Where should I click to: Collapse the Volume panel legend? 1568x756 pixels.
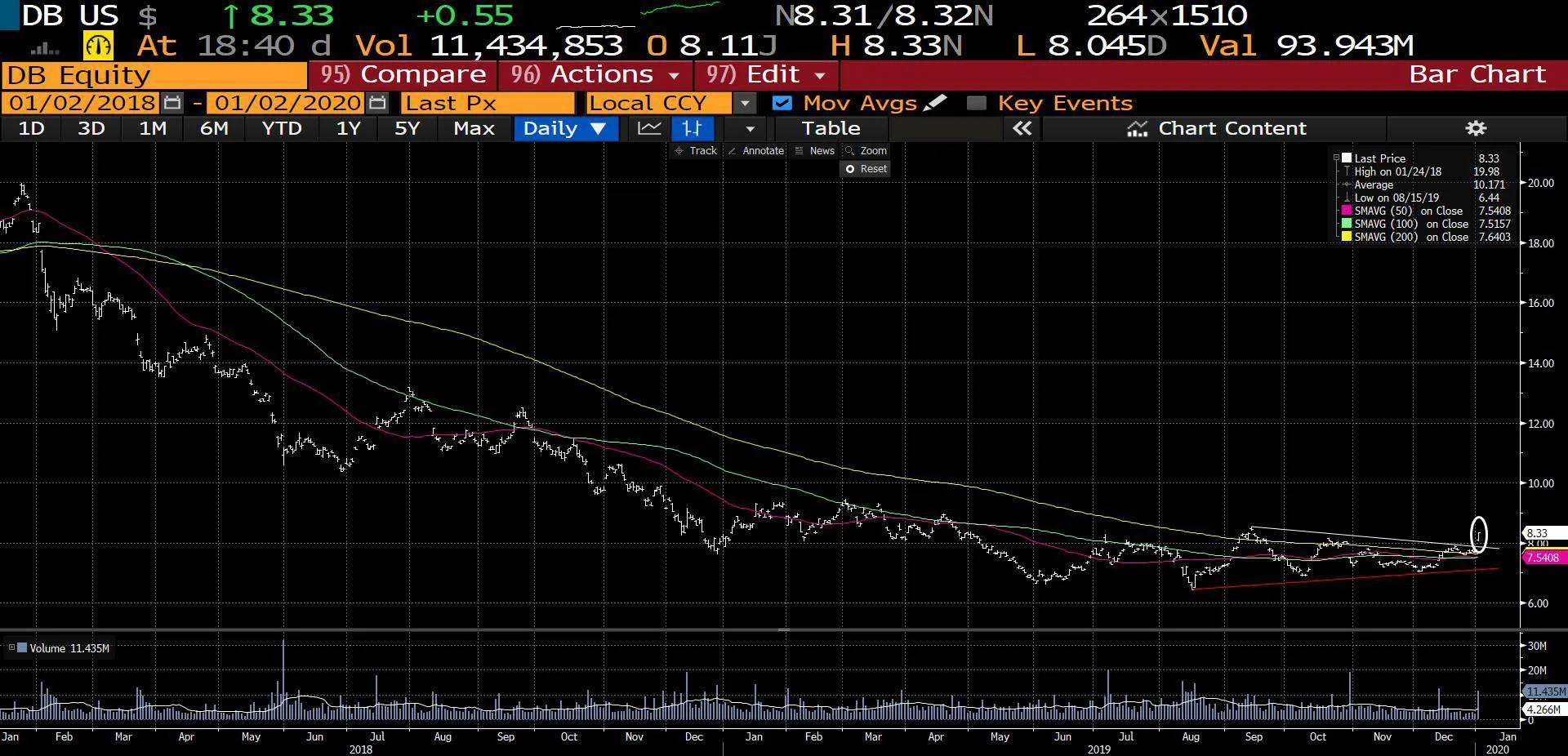pyautogui.click(x=11, y=648)
